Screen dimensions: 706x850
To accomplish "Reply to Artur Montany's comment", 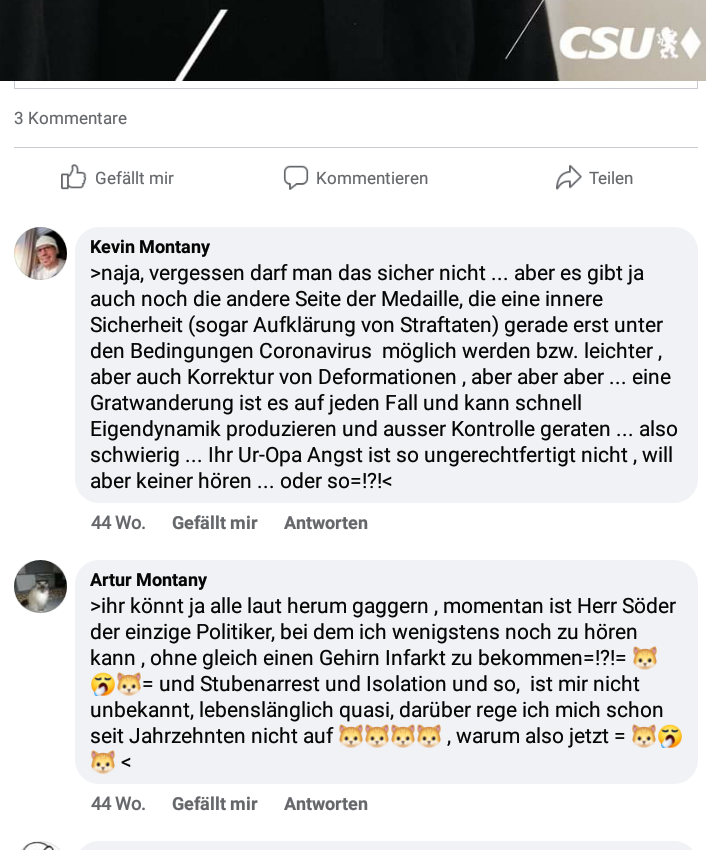I will [326, 804].
